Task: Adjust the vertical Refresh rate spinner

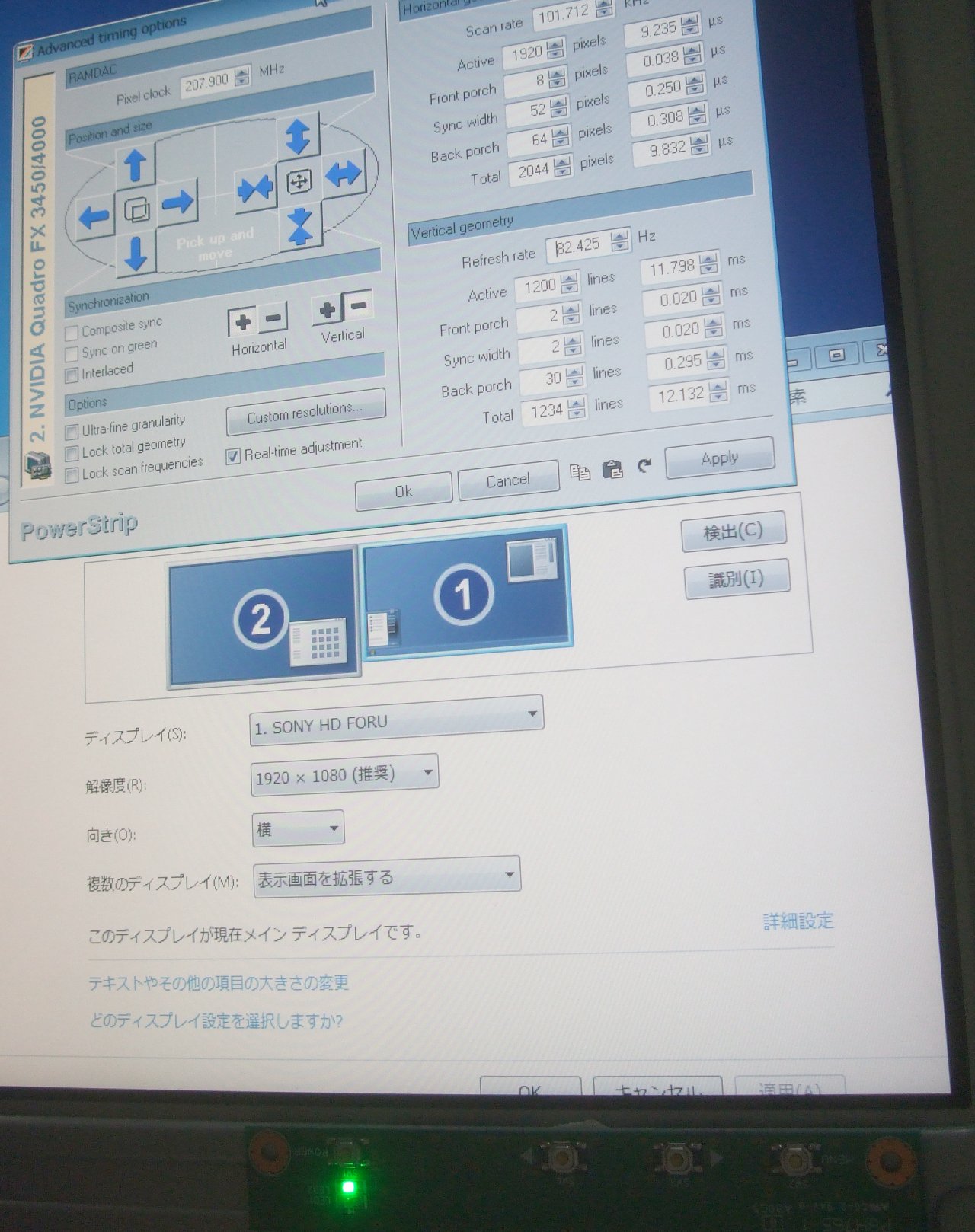Action: 620,241
